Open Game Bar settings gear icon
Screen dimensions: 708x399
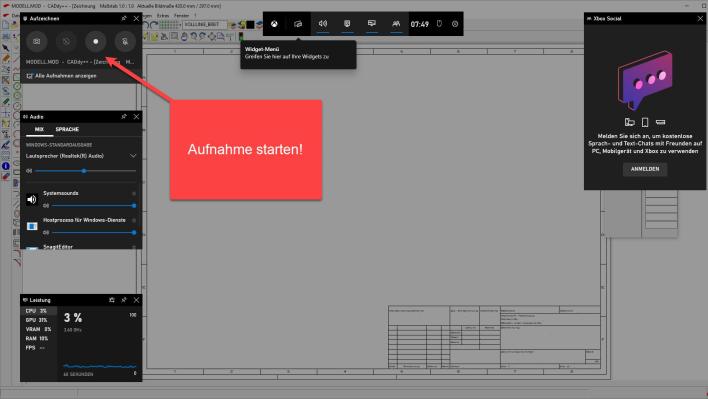[x=455, y=24]
